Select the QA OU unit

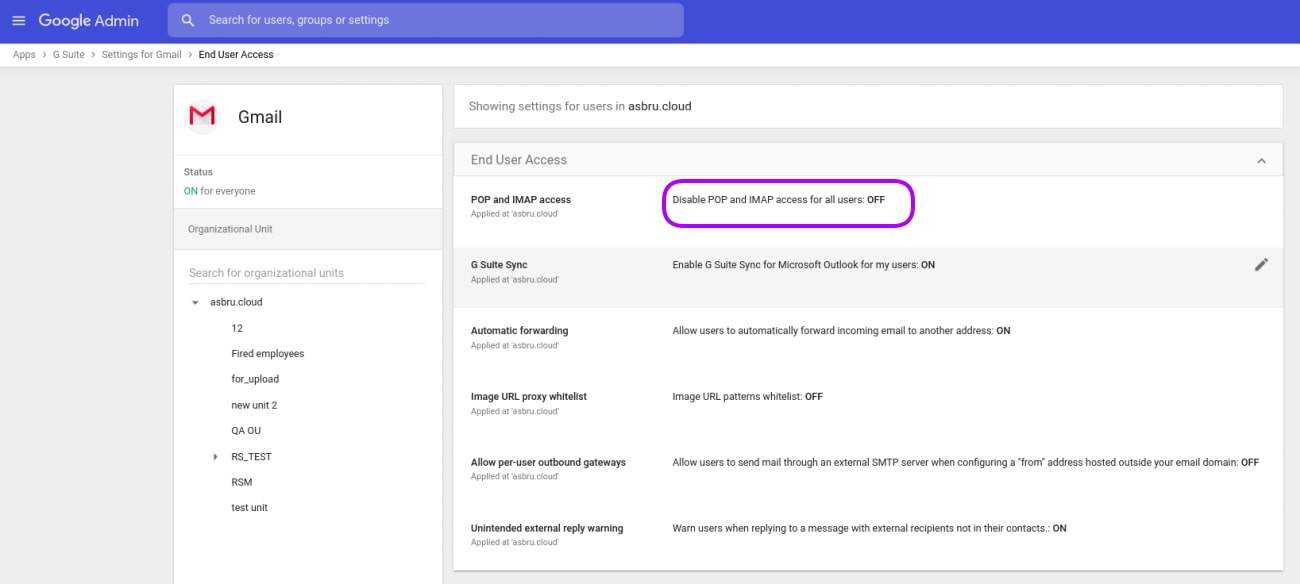point(246,431)
